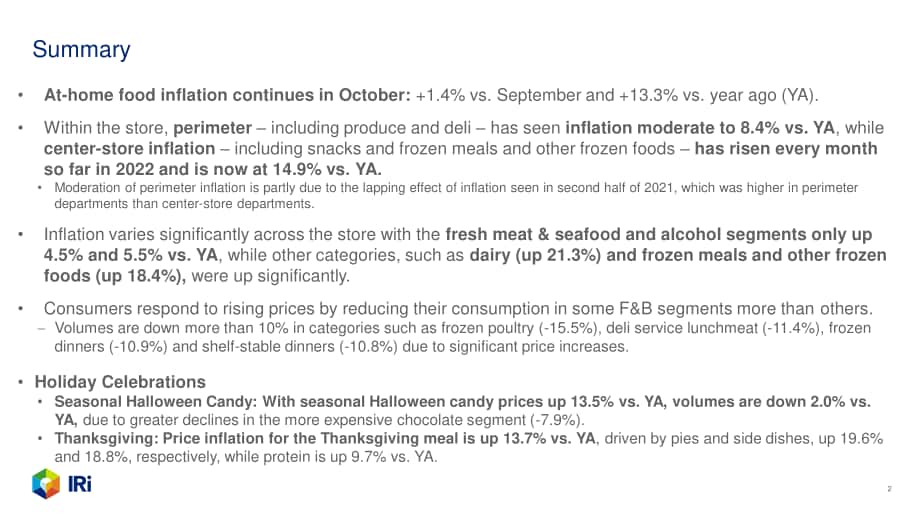This screenshot has height=518, width=920.
Task: Click the IRi hexagon logo icon
Action: (46, 484)
